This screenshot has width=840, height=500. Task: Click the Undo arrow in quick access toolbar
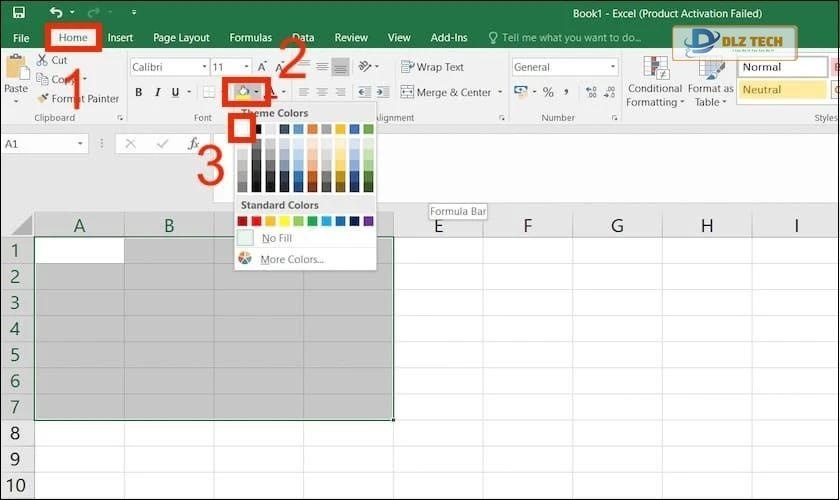56,13
